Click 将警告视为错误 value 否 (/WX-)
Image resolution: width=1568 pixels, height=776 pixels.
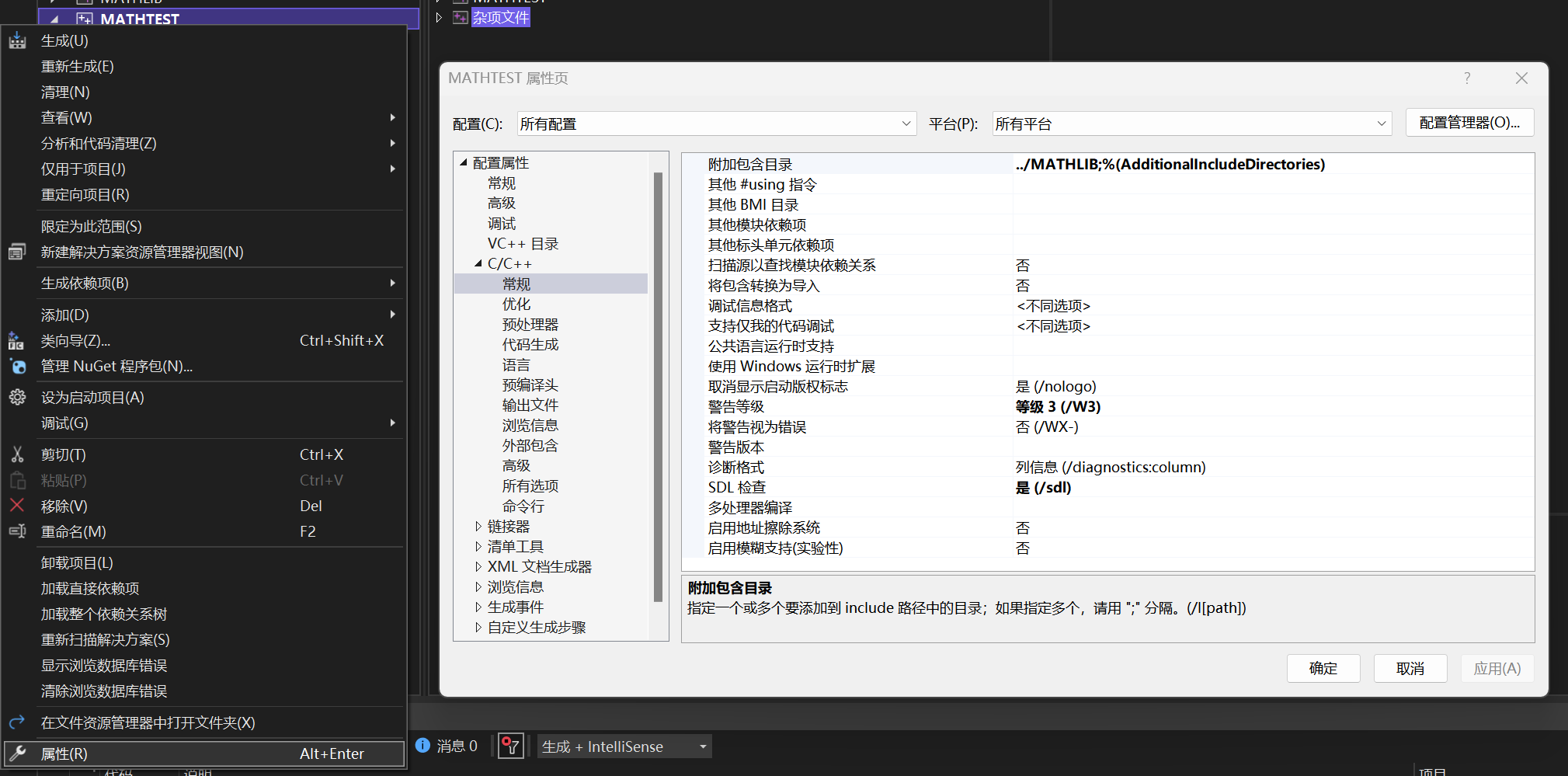(x=1047, y=426)
